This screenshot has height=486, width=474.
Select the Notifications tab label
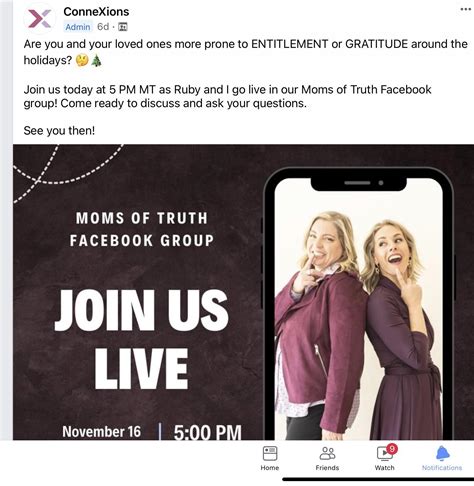click(x=442, y=468)
